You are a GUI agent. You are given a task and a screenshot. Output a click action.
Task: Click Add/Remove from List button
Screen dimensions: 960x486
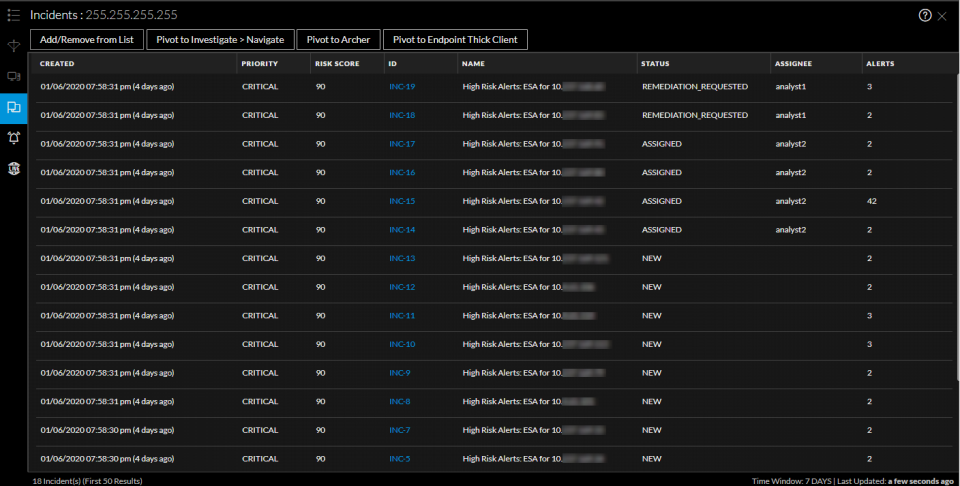87,39
